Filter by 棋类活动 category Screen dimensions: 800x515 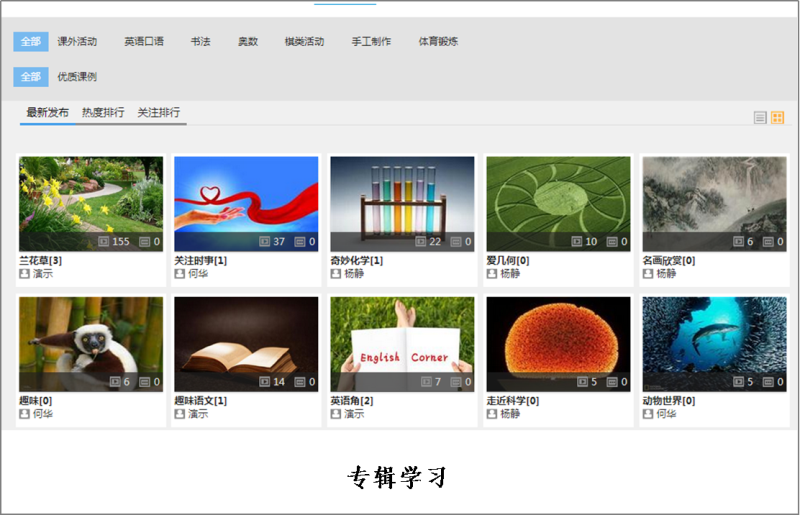coord(304,41)
